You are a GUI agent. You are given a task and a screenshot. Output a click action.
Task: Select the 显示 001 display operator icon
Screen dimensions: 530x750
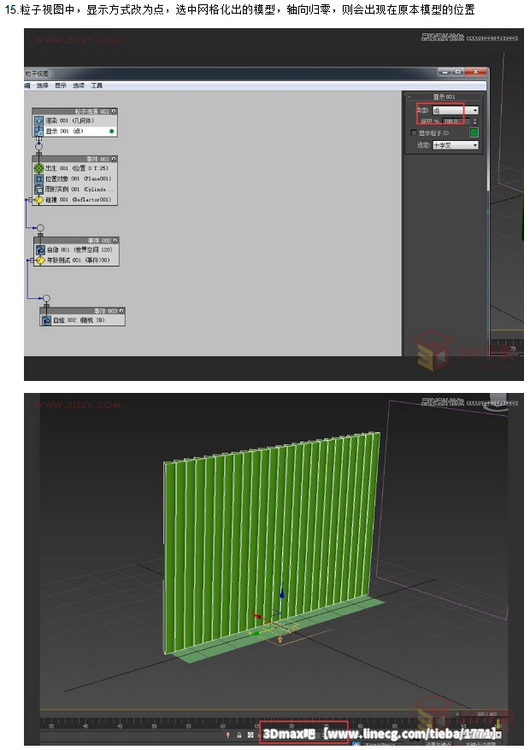pos(39,131)
